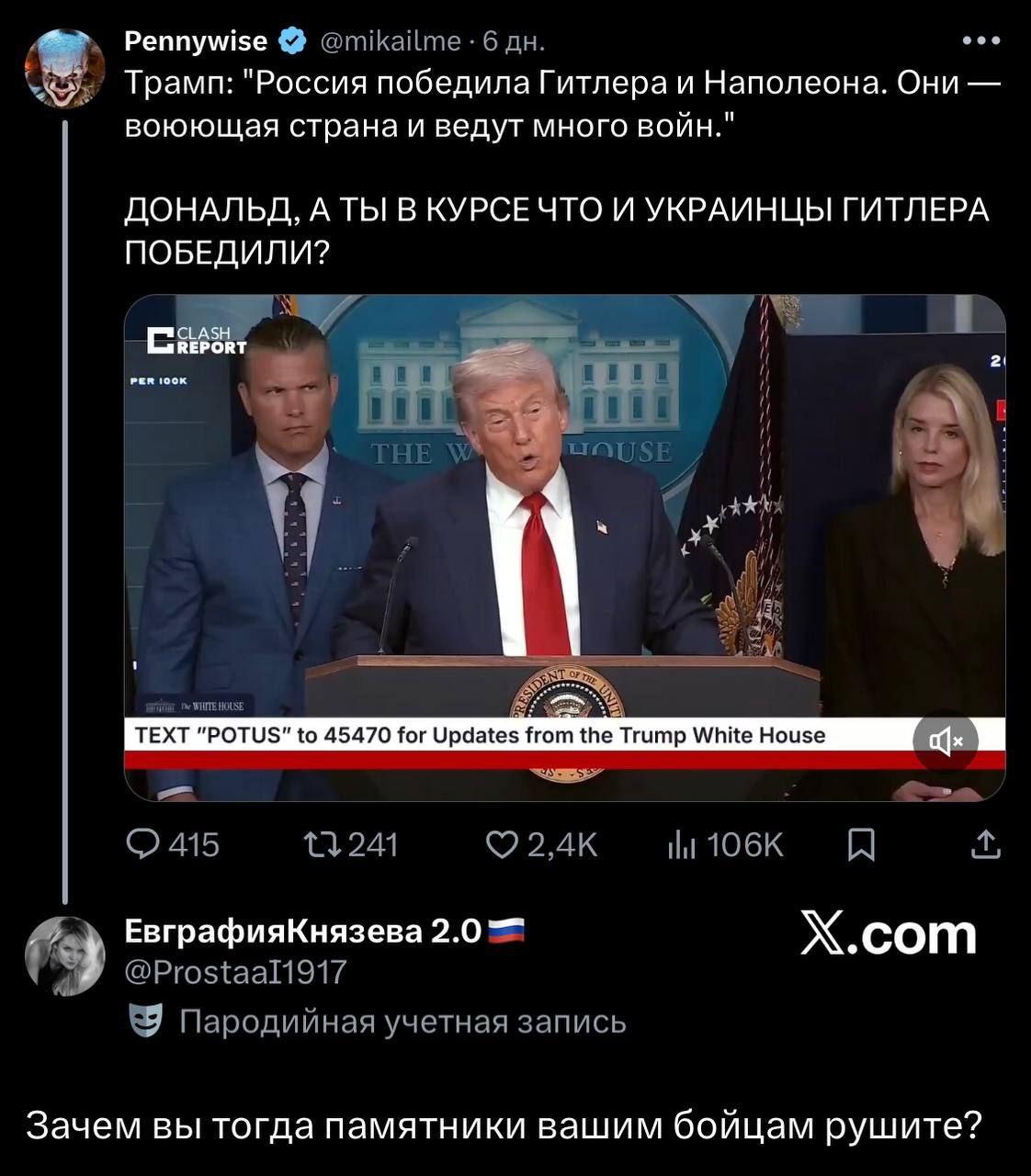Image resolution: width=1031 pixels, height=1176 pixels.
Task: Open the @mikailme handle link
Action: [391, 41]
